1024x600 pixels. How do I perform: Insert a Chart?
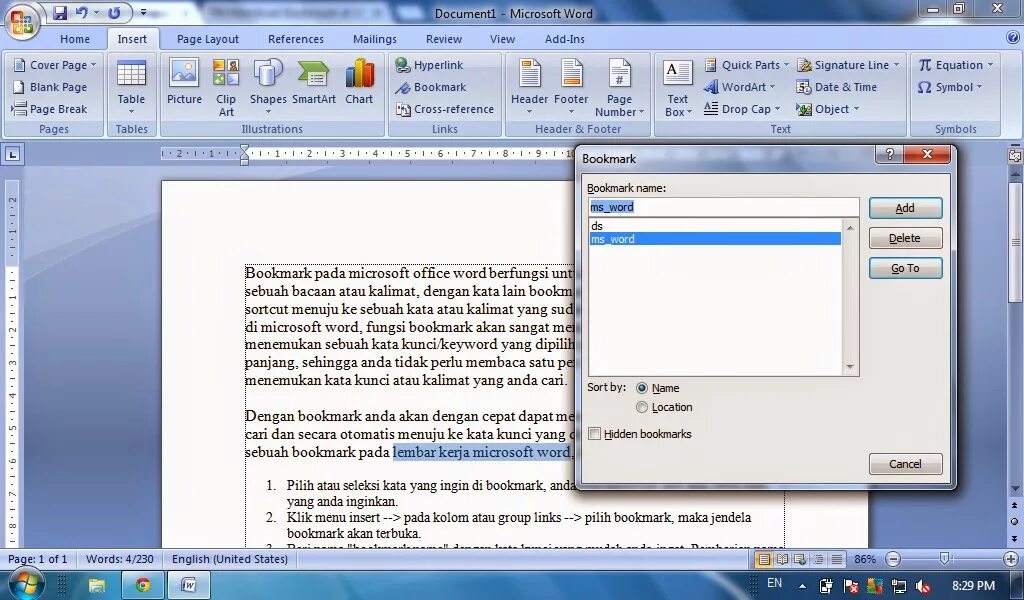[359, 82]
